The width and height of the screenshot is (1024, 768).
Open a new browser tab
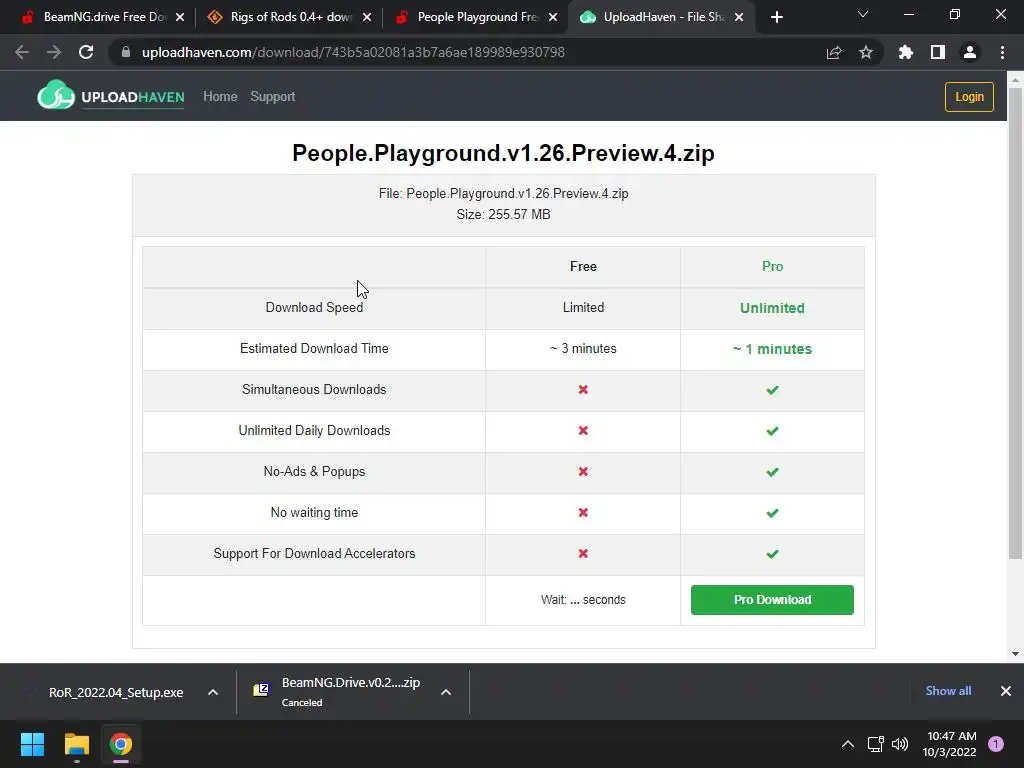click(x=776, y=17)
